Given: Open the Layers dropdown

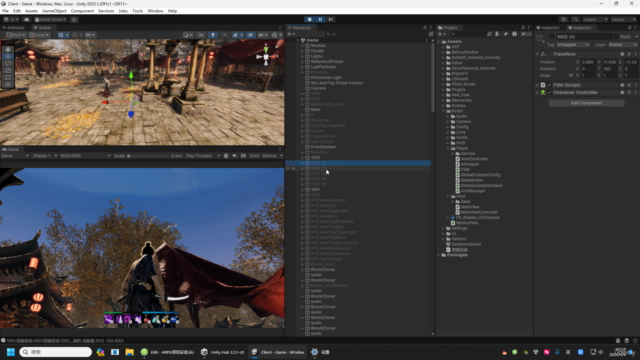Looking at the screenshot, I should point(595,19).
